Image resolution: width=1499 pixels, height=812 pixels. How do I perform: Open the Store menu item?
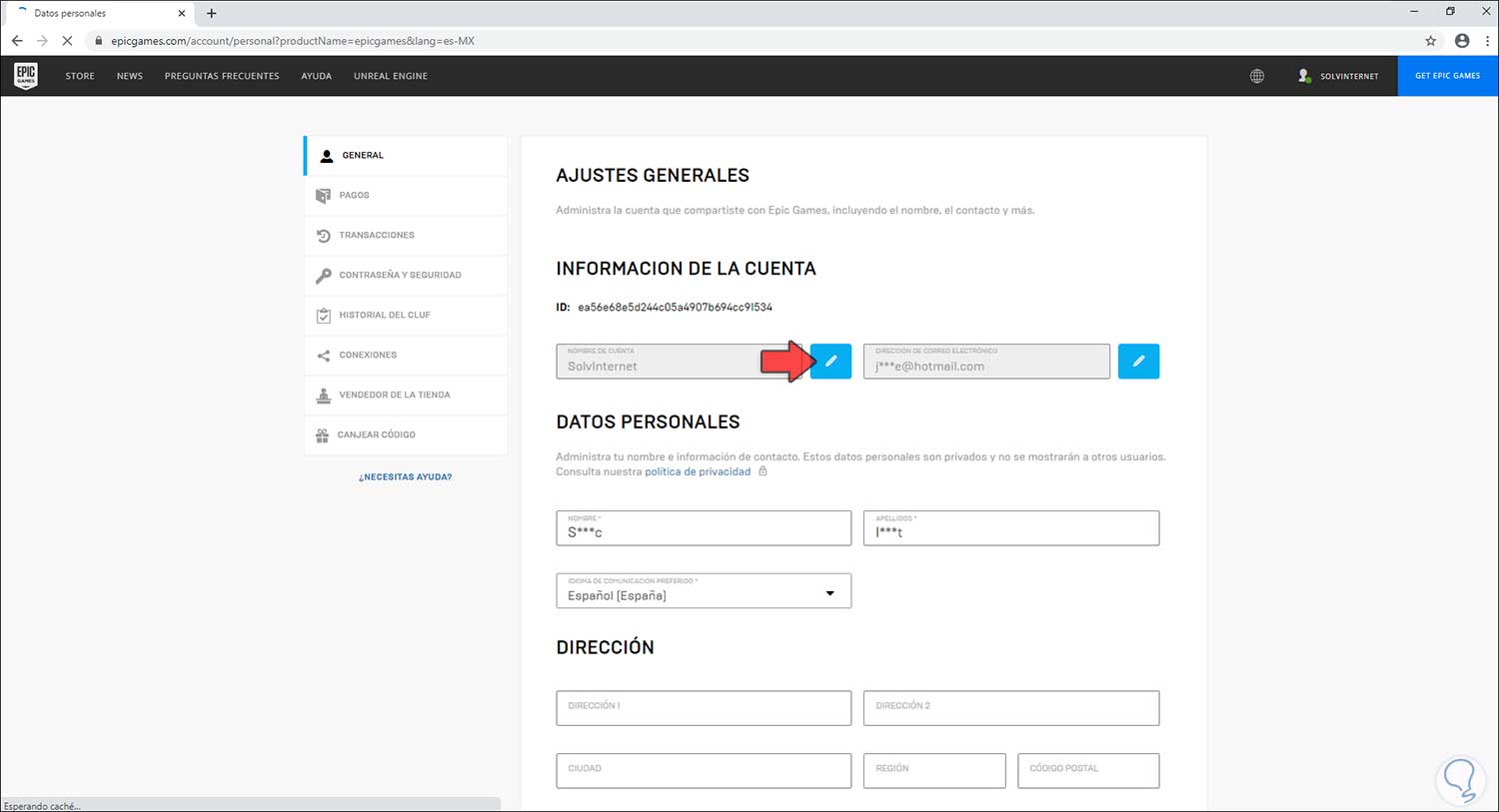[80, 76]
